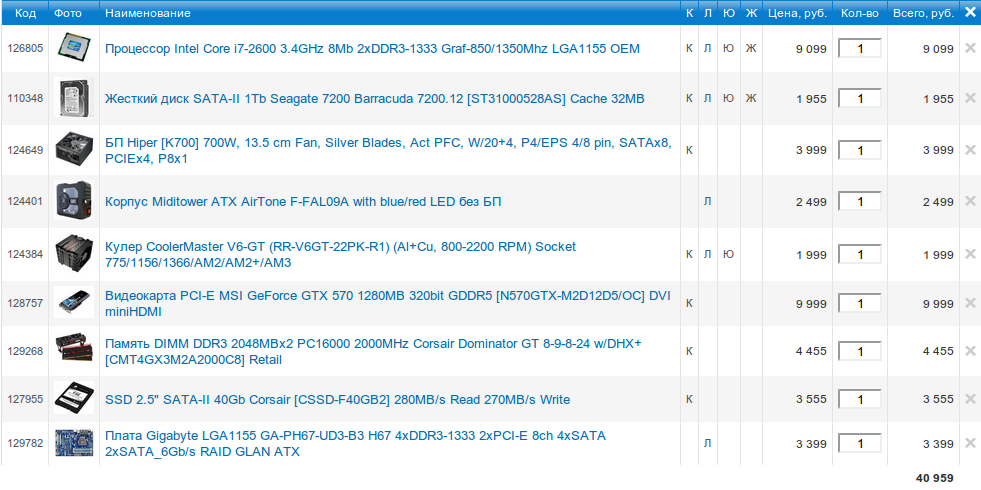Remove the Hiper K700 power supply row
The width and height of the screenshot is (981, 490).
coord(969,150)
